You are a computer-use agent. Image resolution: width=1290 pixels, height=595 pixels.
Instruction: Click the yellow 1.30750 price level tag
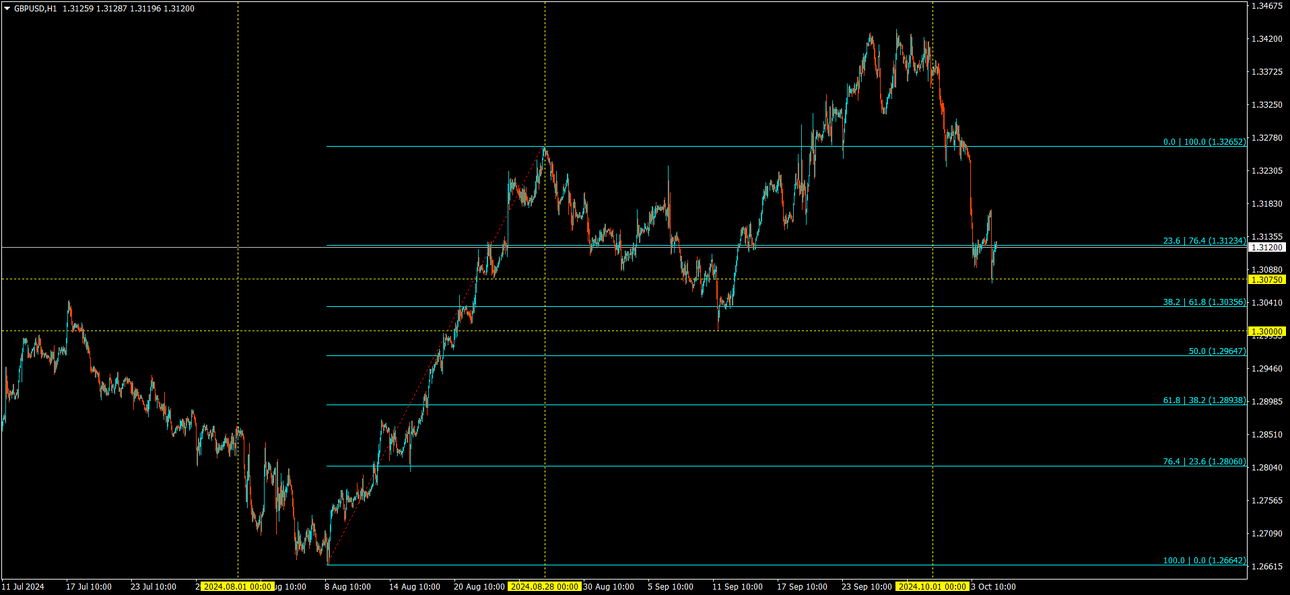point(1268,280)
